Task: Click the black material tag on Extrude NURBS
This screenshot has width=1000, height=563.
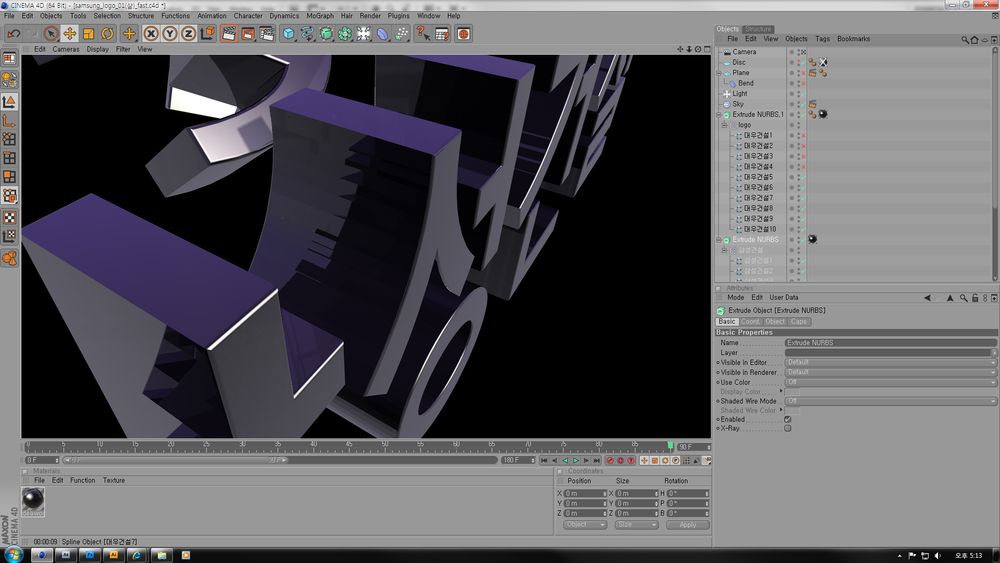Action: pos(812,239)
